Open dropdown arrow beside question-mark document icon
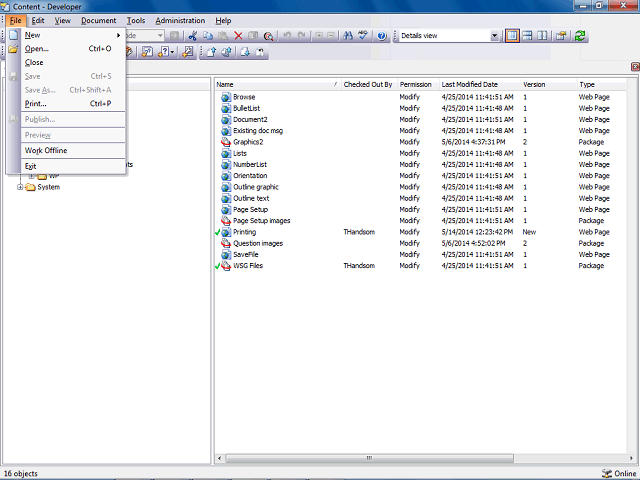The height and width of the screenshot is (480, 640). point(172,52)
